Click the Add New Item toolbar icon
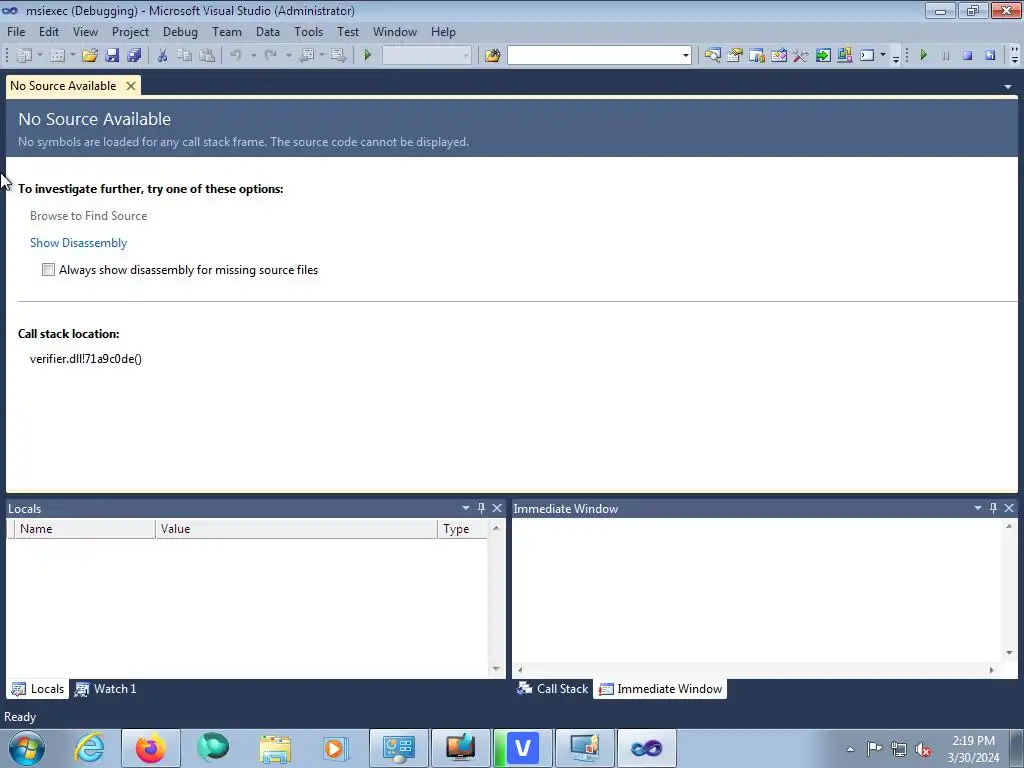Image resolution: width=1024 pixels, height=768 pixels. [x=57, y=56]
